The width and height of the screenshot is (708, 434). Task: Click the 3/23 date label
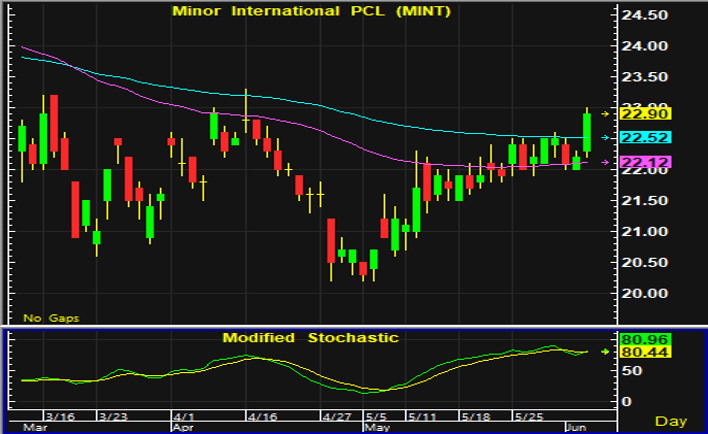coord(113,416)
